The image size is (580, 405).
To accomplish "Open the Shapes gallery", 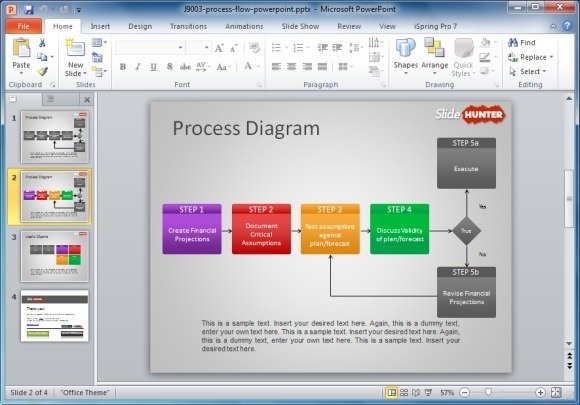I will [405, 56].
